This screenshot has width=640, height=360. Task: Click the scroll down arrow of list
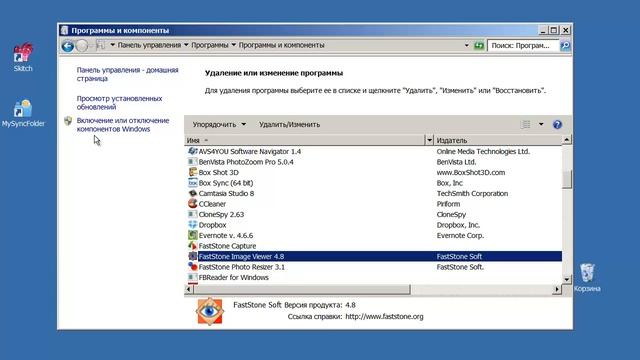567,279
